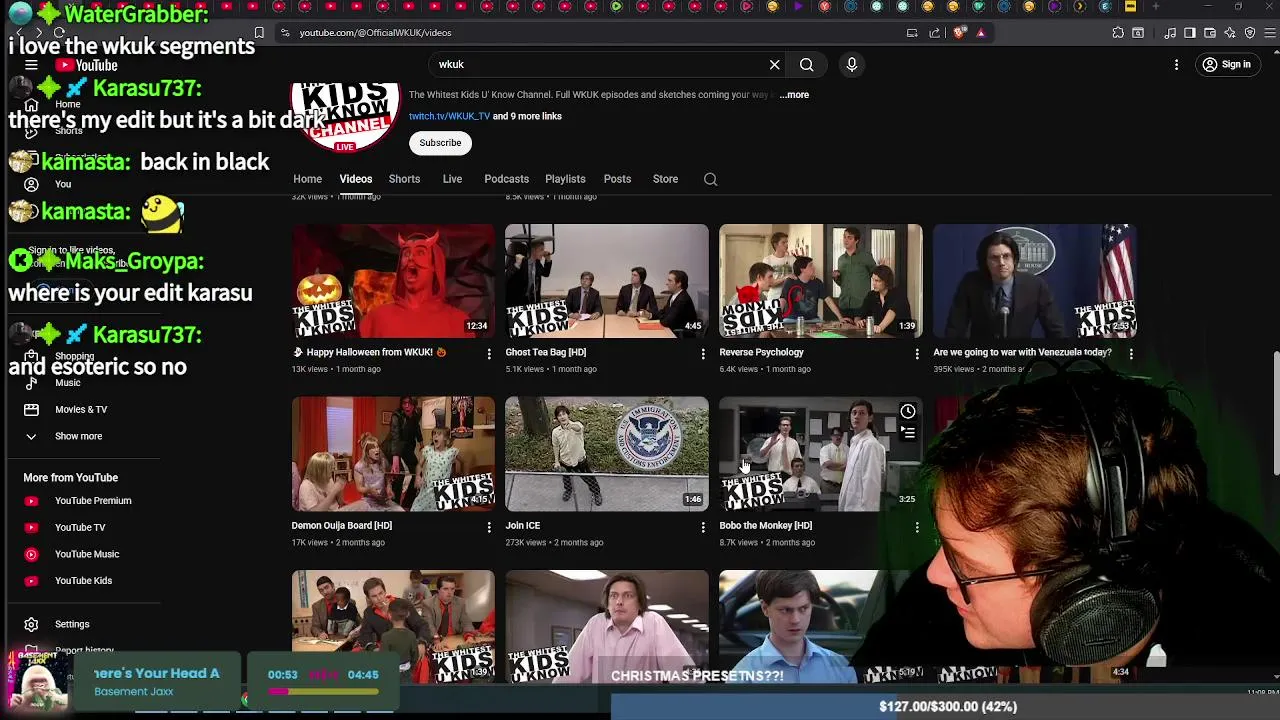The height and width of the screenshot is (720, 1280).
Task: Open options for Venezuela war video
Action: tap(1131, 353)
